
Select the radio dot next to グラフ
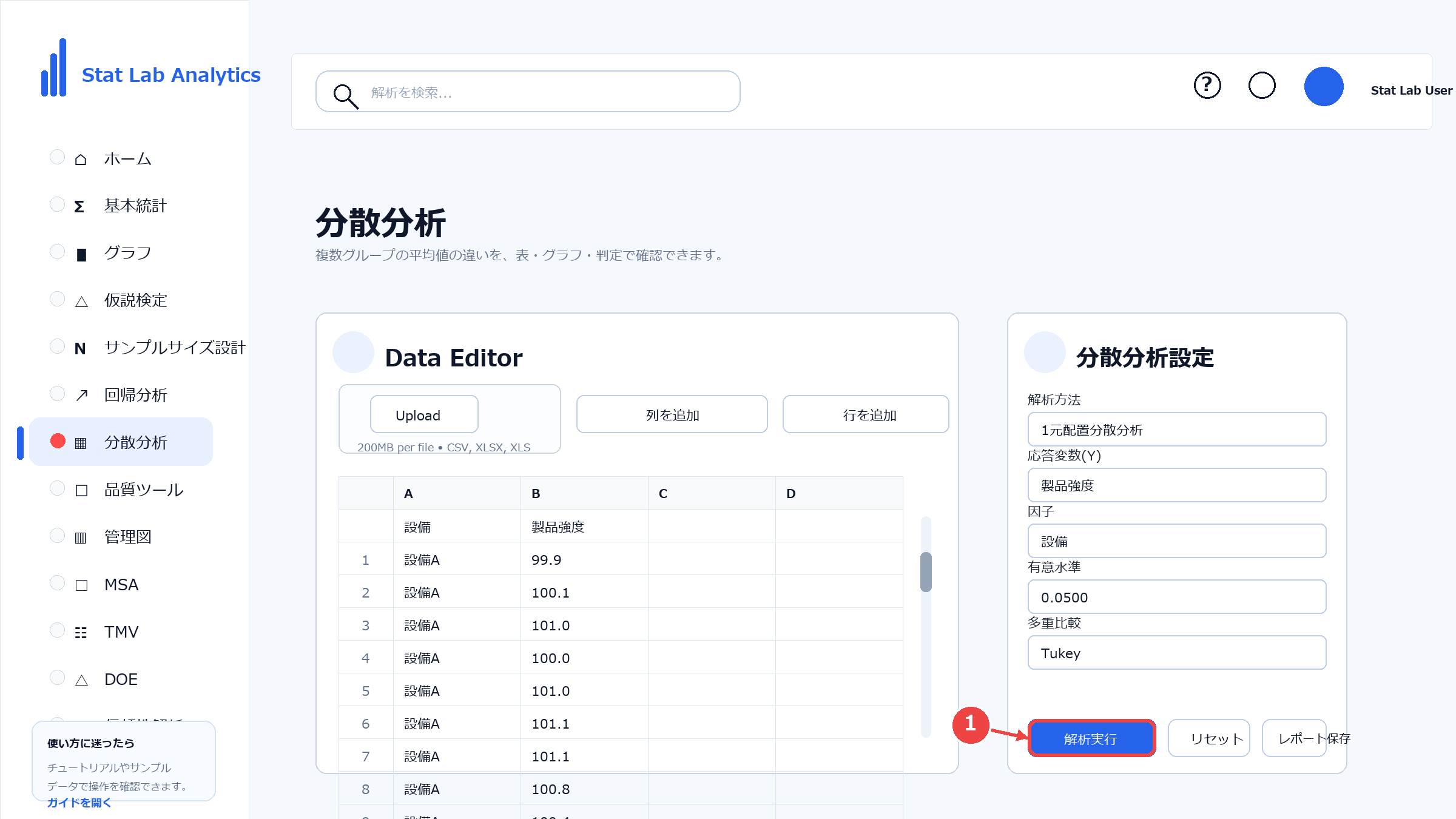pyautogui.click(x=57, y=252)
